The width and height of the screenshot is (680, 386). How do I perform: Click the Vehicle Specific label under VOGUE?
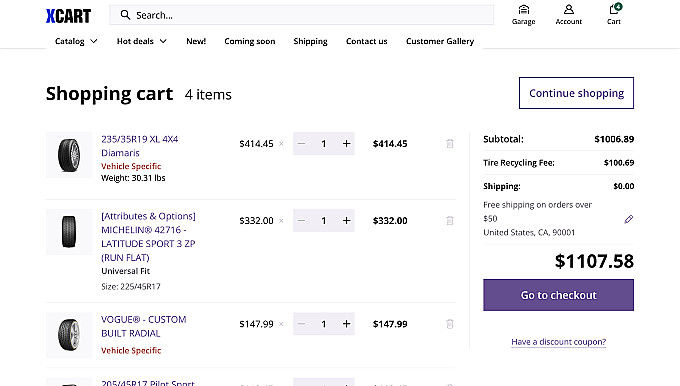tap(131, 350)
